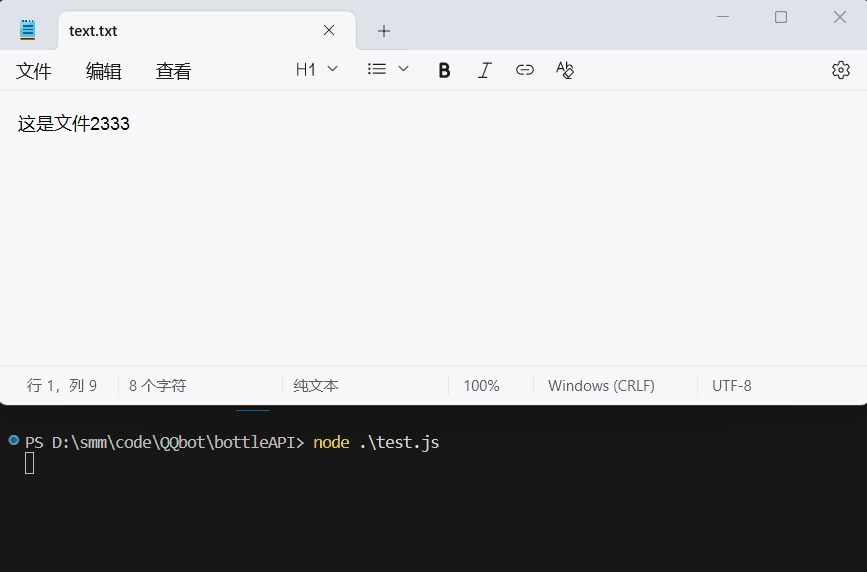
Task: Select the text.txt tab
Action: tap(206, 30)
